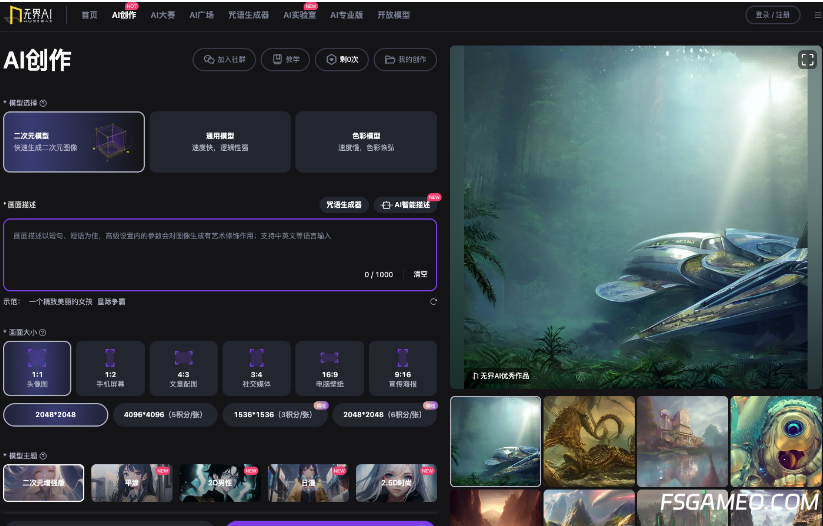Select the 3:4 社交媒体 aspect ratio

[256, 369]
